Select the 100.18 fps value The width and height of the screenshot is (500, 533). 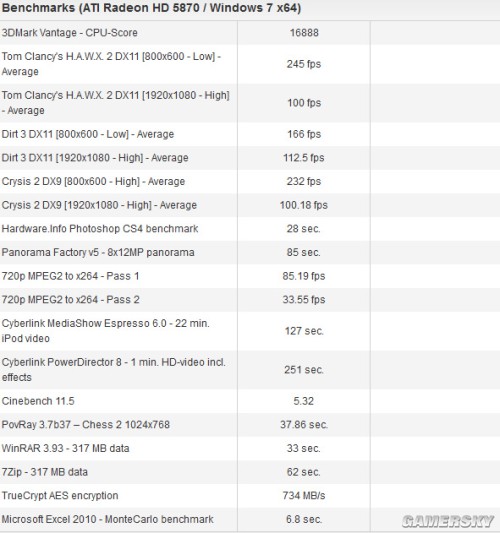tap(304, 205)
